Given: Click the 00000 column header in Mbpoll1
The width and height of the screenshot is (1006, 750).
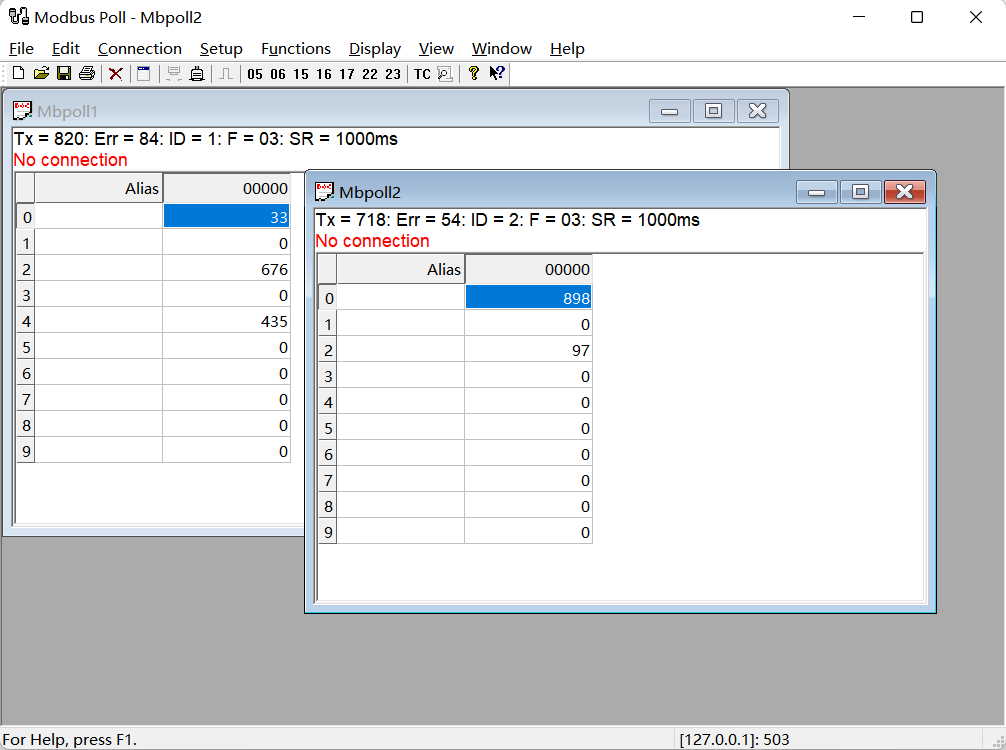Looking at the screenshot, I should 226,188.
